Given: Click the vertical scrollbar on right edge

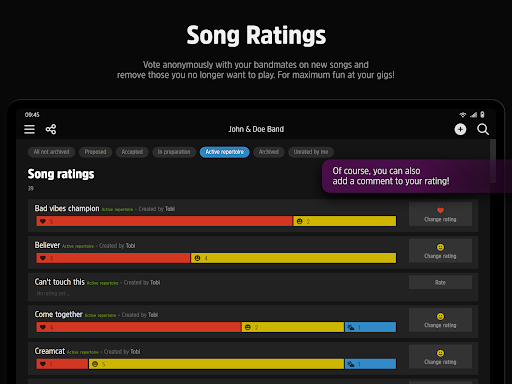Looking at the screenshot, I should [x=493, y=161].
